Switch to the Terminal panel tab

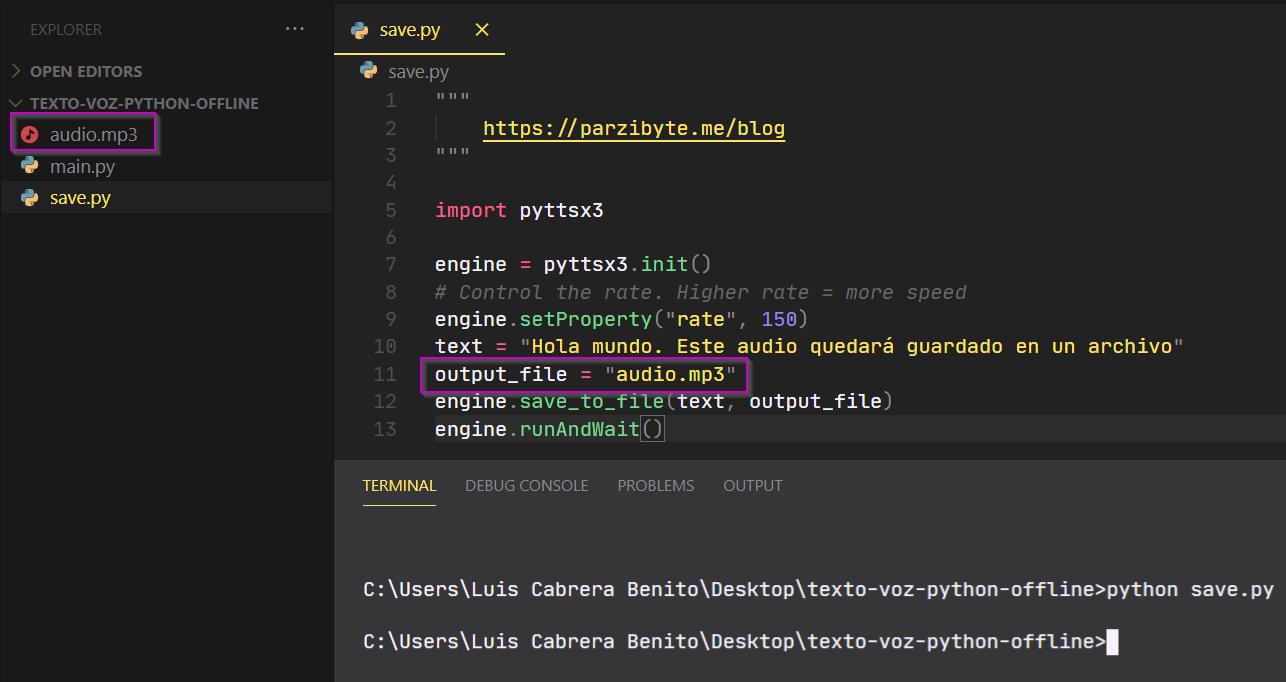399,485
